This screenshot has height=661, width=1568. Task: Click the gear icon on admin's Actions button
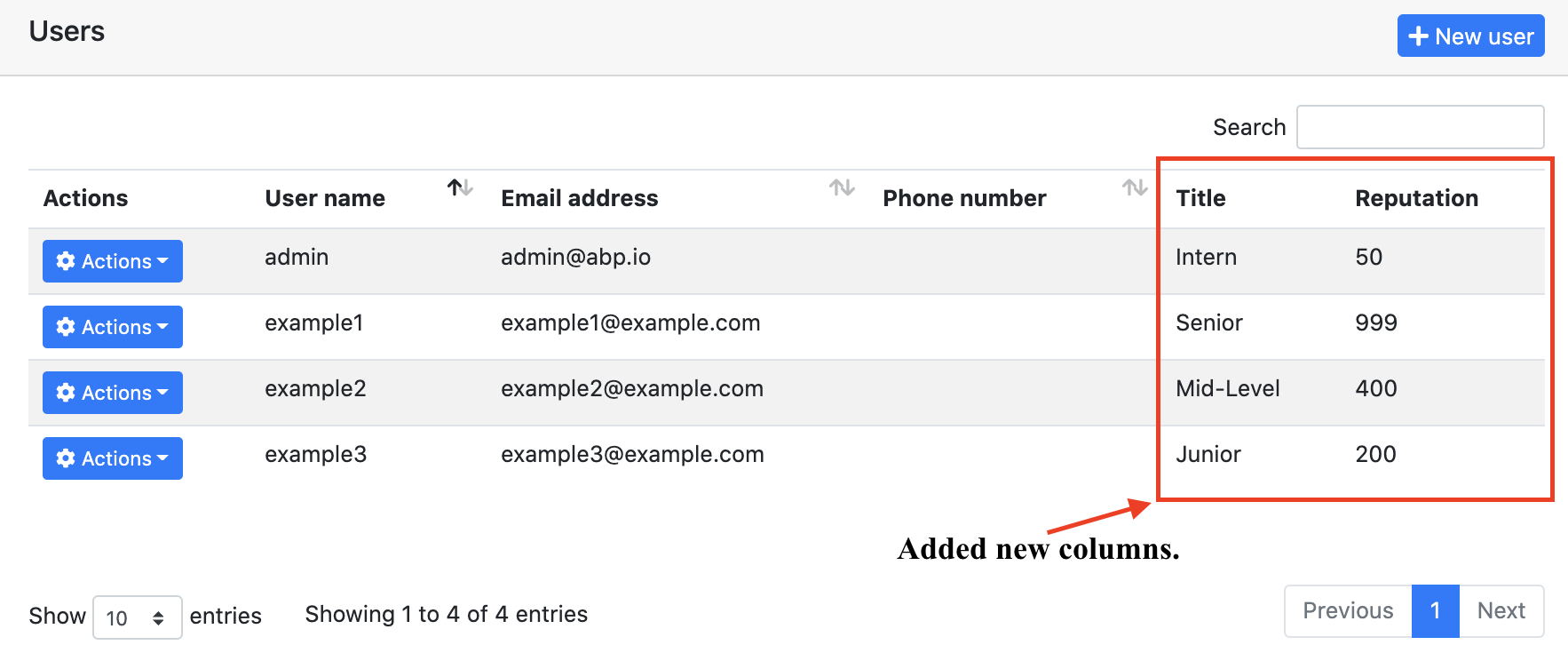[x=66, y=260]
